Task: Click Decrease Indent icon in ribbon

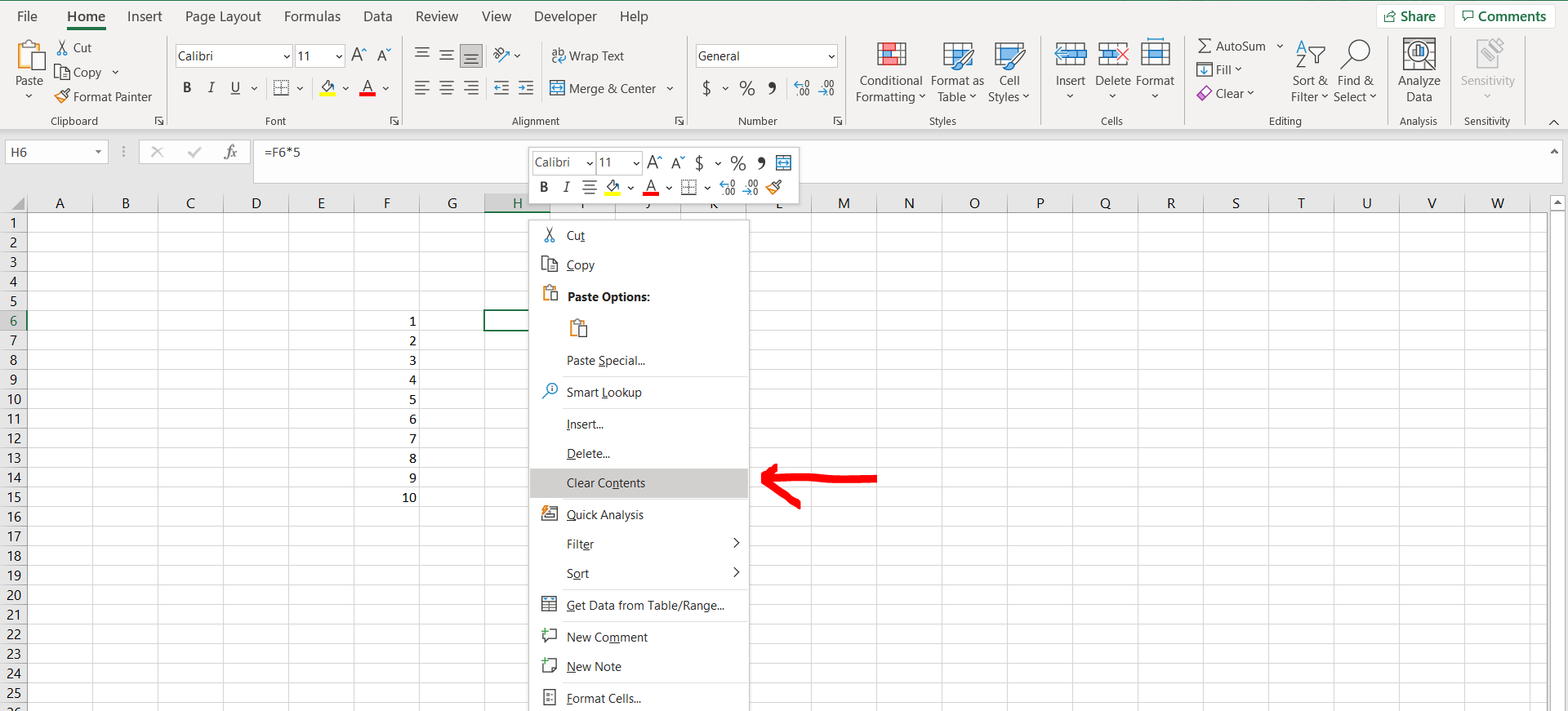Action: pos(501,88)
